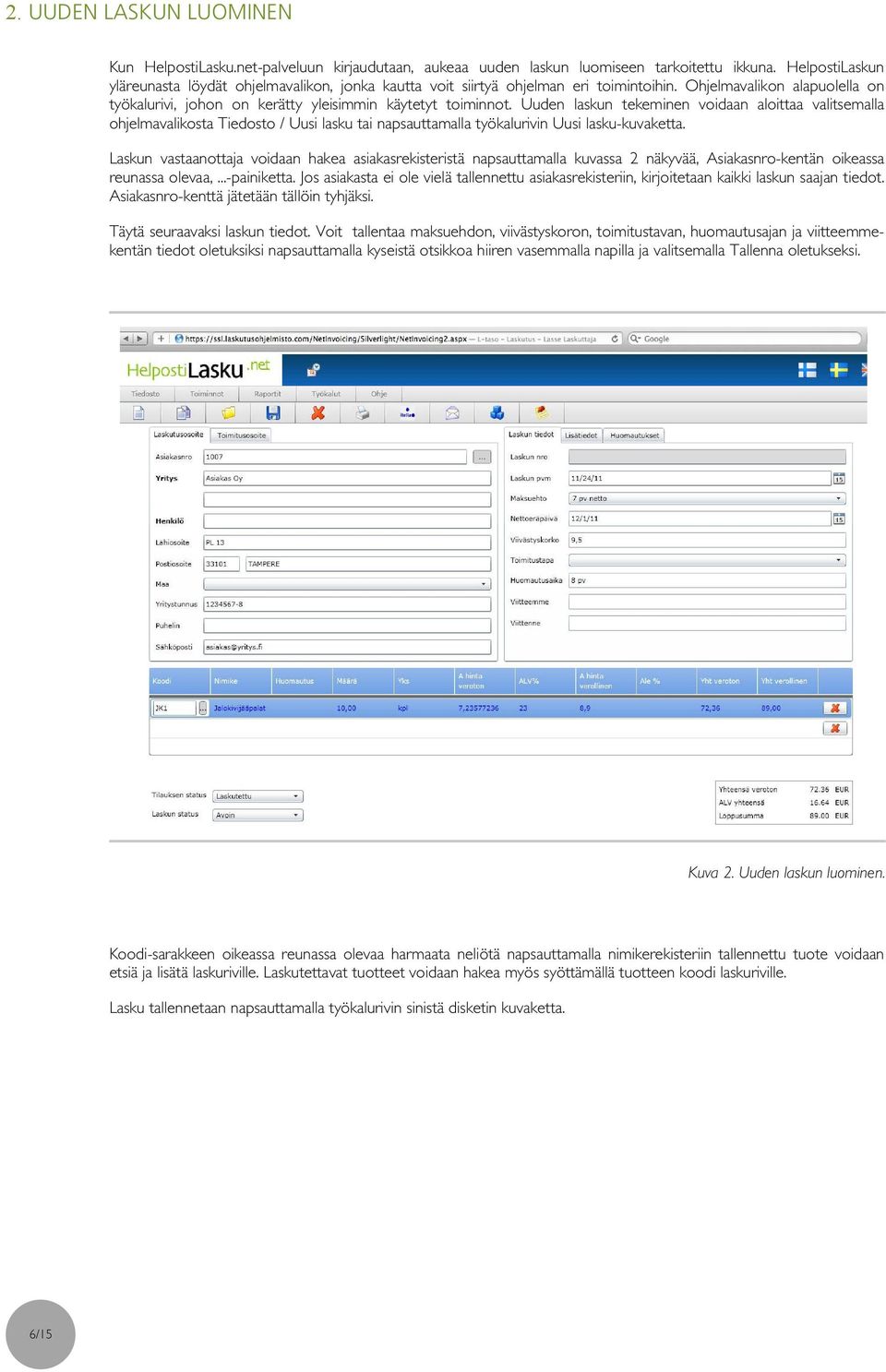Viewport: 886px width, 1372px height.
Task: Select the Laskutusosoite tab
Action: [178, 435]
